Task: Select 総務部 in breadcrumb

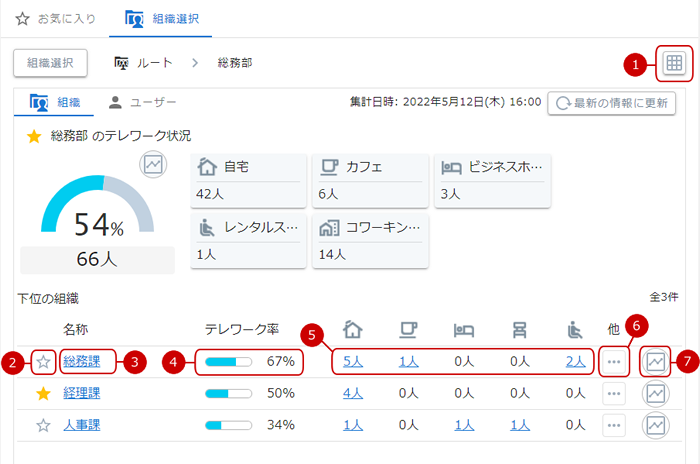Action: tap(235, 63)
